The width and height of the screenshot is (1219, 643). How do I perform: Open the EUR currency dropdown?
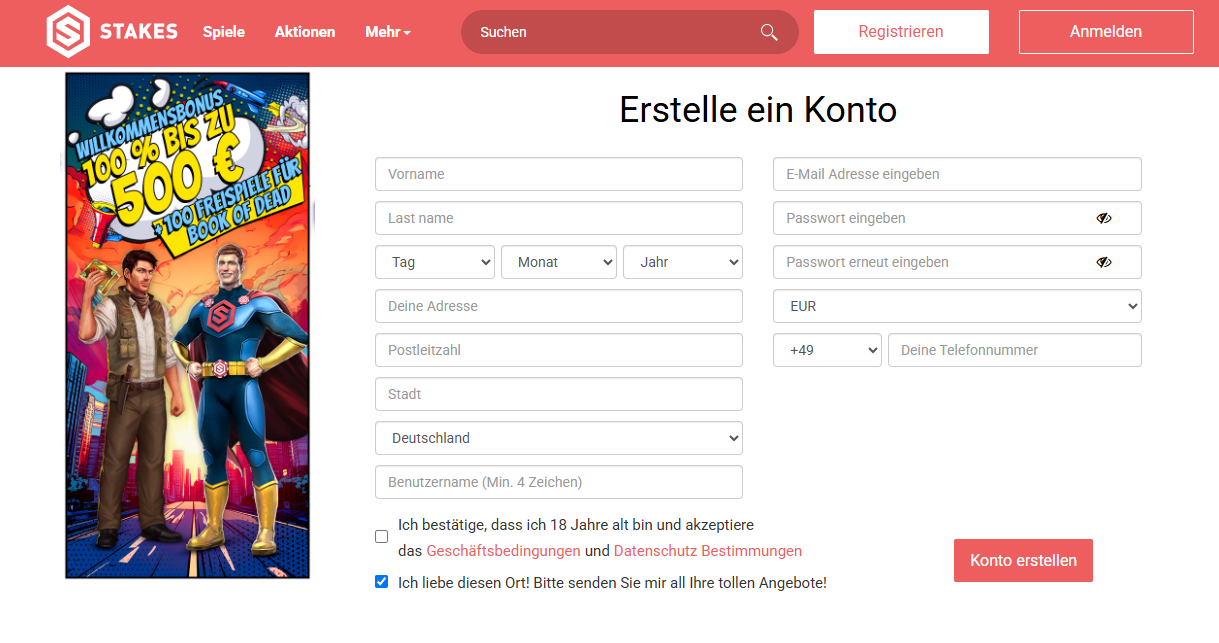tap(957, 306)
